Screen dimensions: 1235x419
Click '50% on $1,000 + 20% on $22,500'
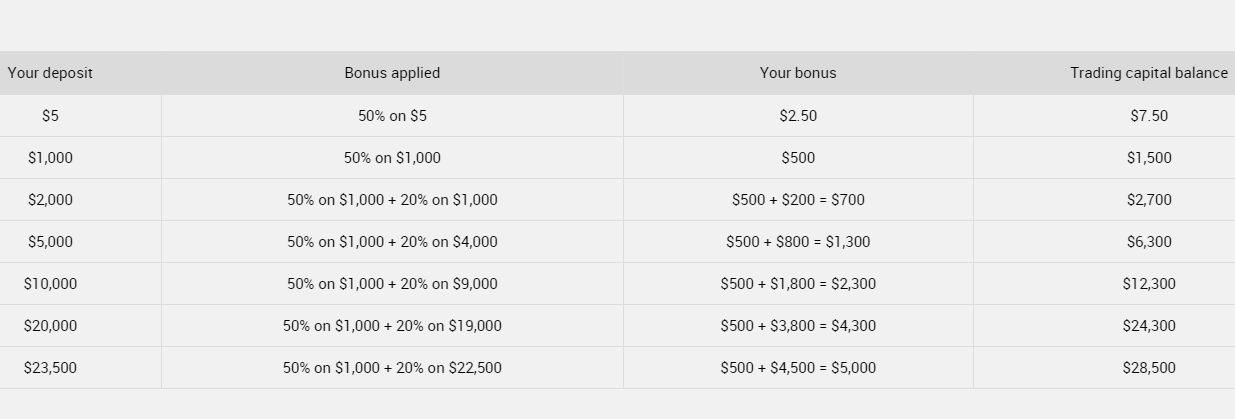pos(392,368)
